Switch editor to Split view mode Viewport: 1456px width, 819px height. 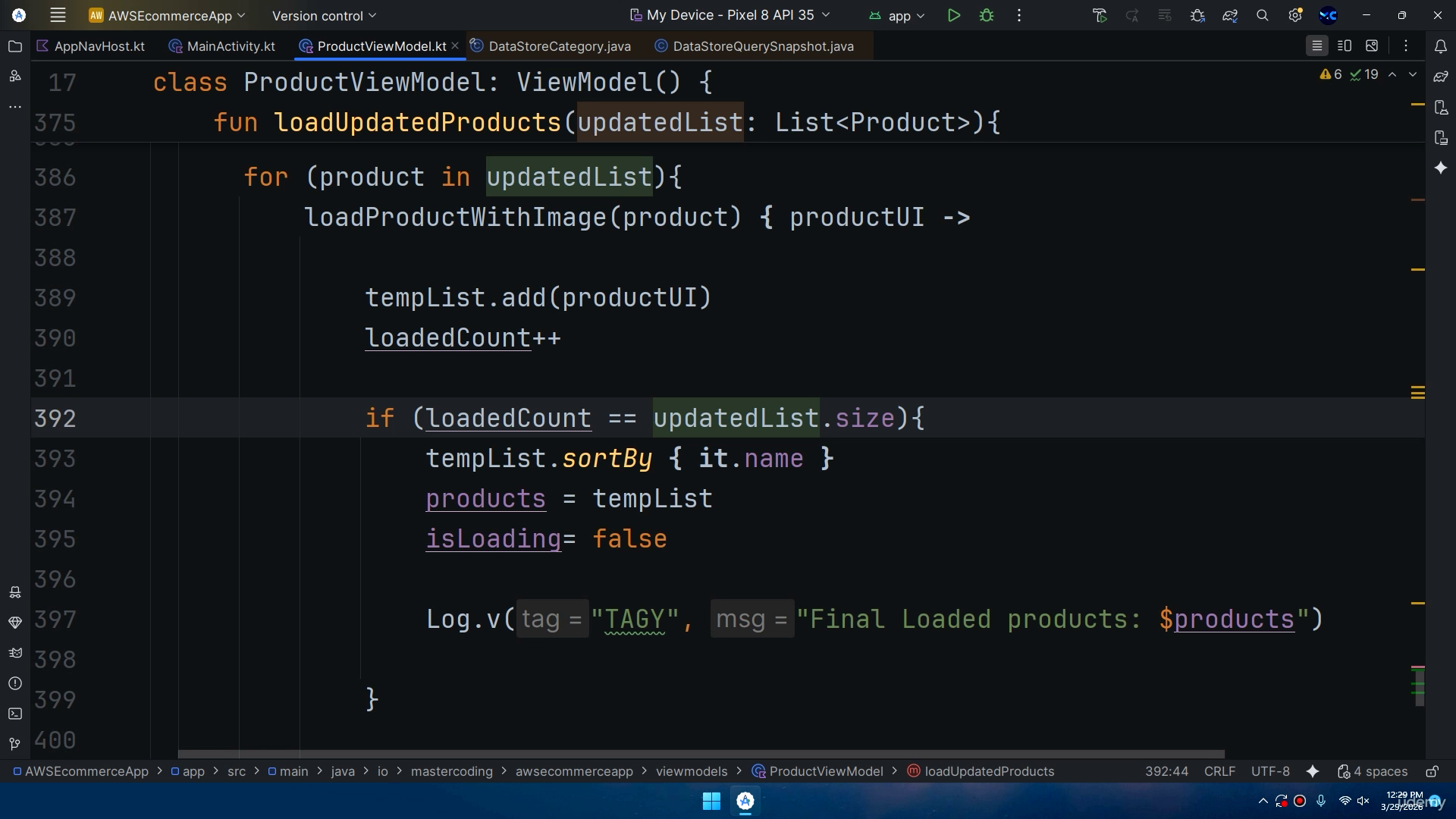(x=1345, y=46)
